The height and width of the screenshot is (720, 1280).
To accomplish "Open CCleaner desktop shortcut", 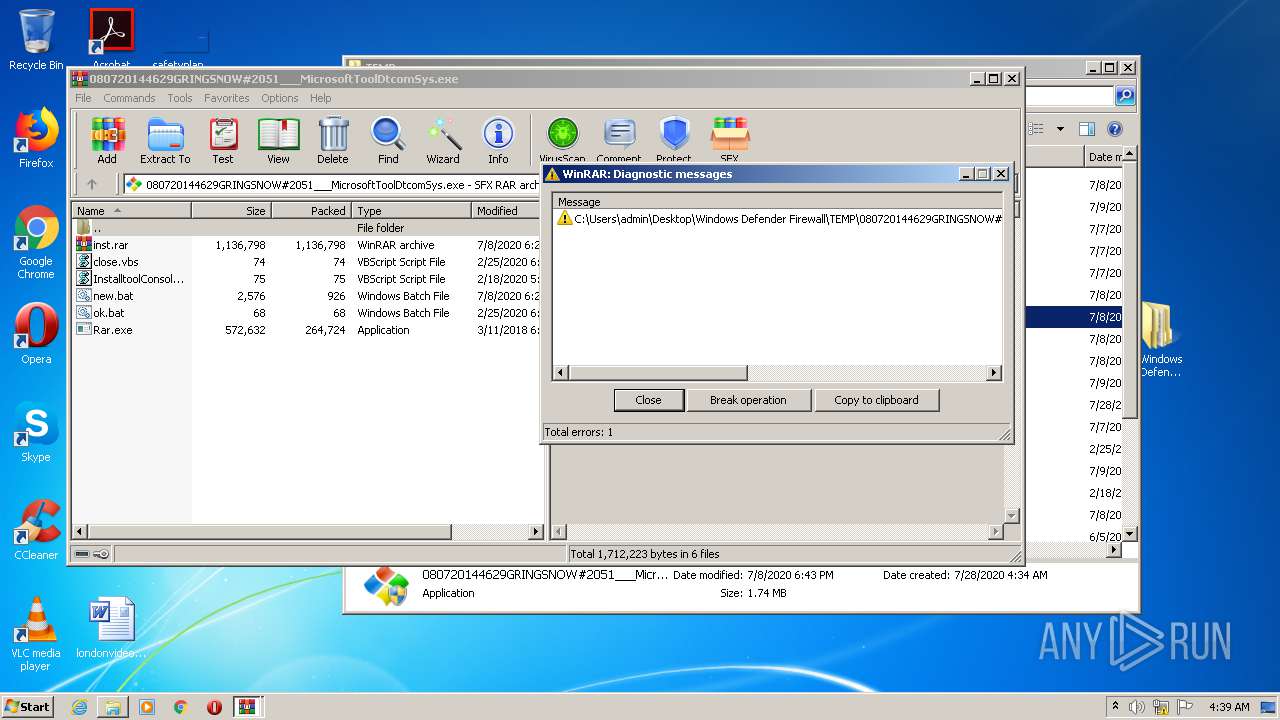I will pyautogui.click(x=36, y=530).
